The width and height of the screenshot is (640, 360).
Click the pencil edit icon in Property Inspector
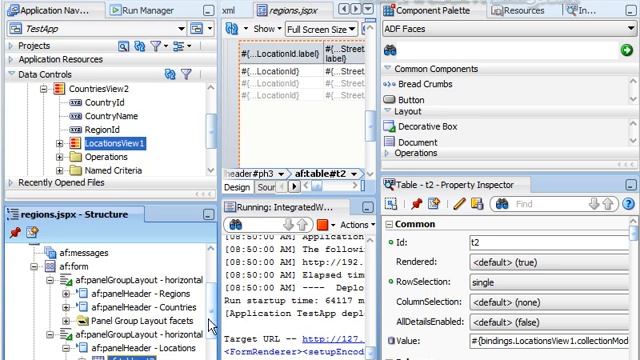click(459, 204)
